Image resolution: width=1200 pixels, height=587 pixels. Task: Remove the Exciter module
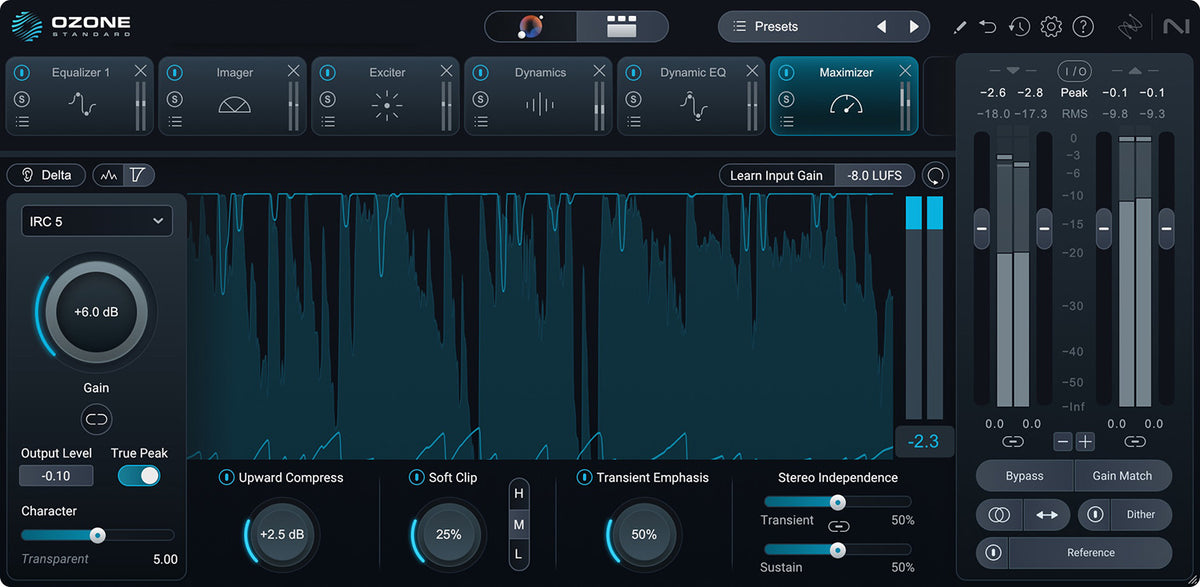click(446, 70)
